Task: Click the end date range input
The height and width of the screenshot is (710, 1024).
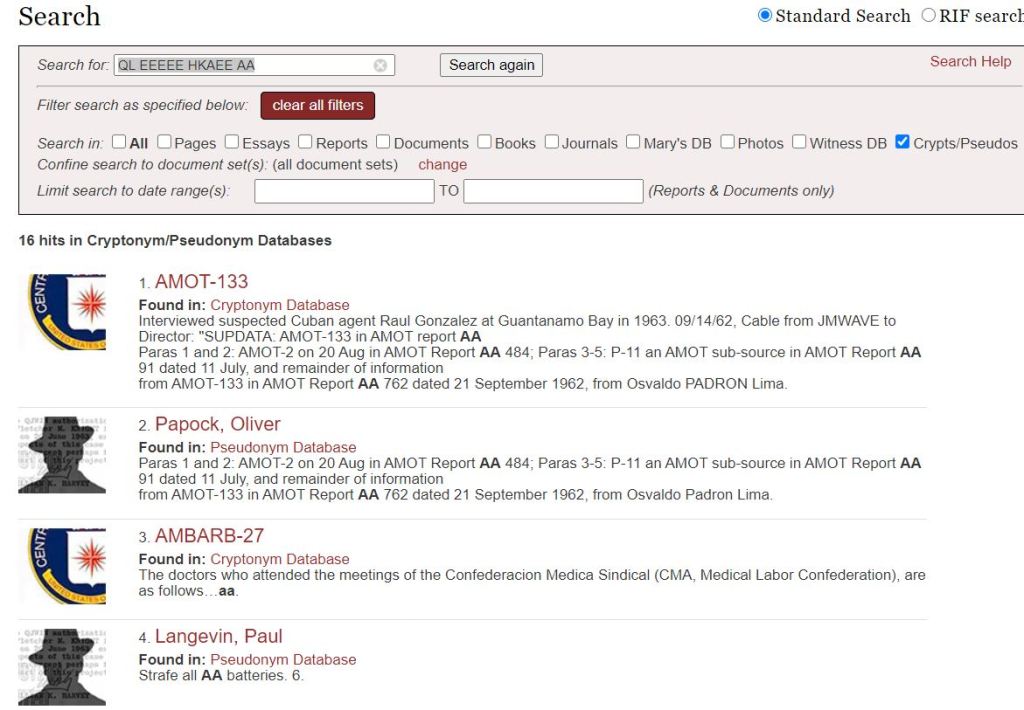Action: pyautogui.click(x=553, y=191)
